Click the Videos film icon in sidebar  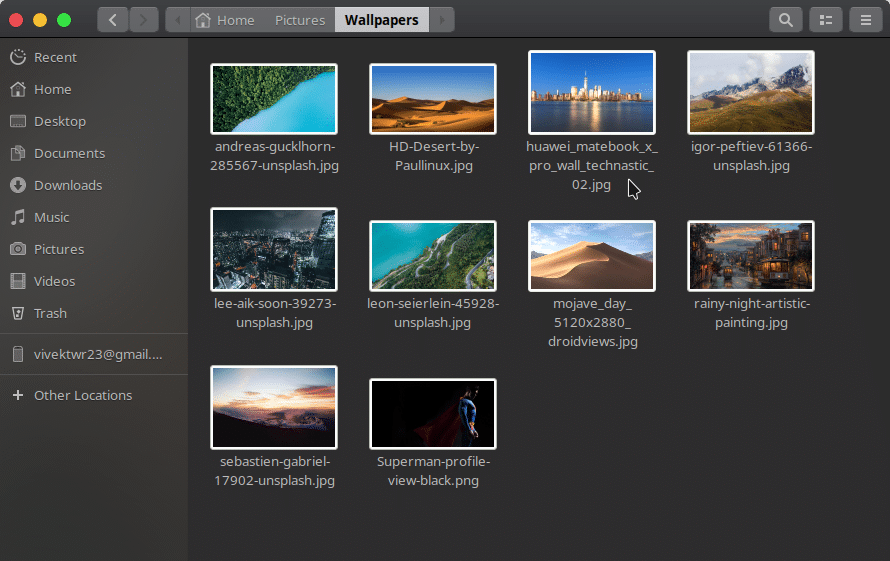[x=18, y=281]
